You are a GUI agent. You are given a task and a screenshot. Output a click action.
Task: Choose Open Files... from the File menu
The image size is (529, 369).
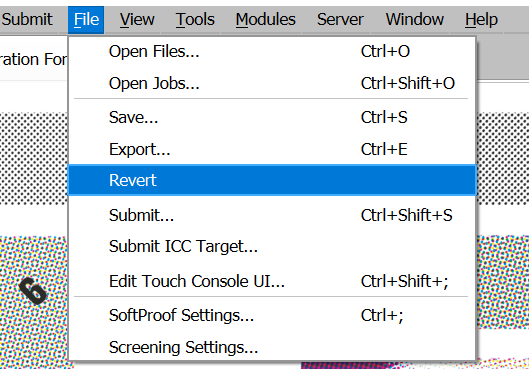click(x=272, y=52)
